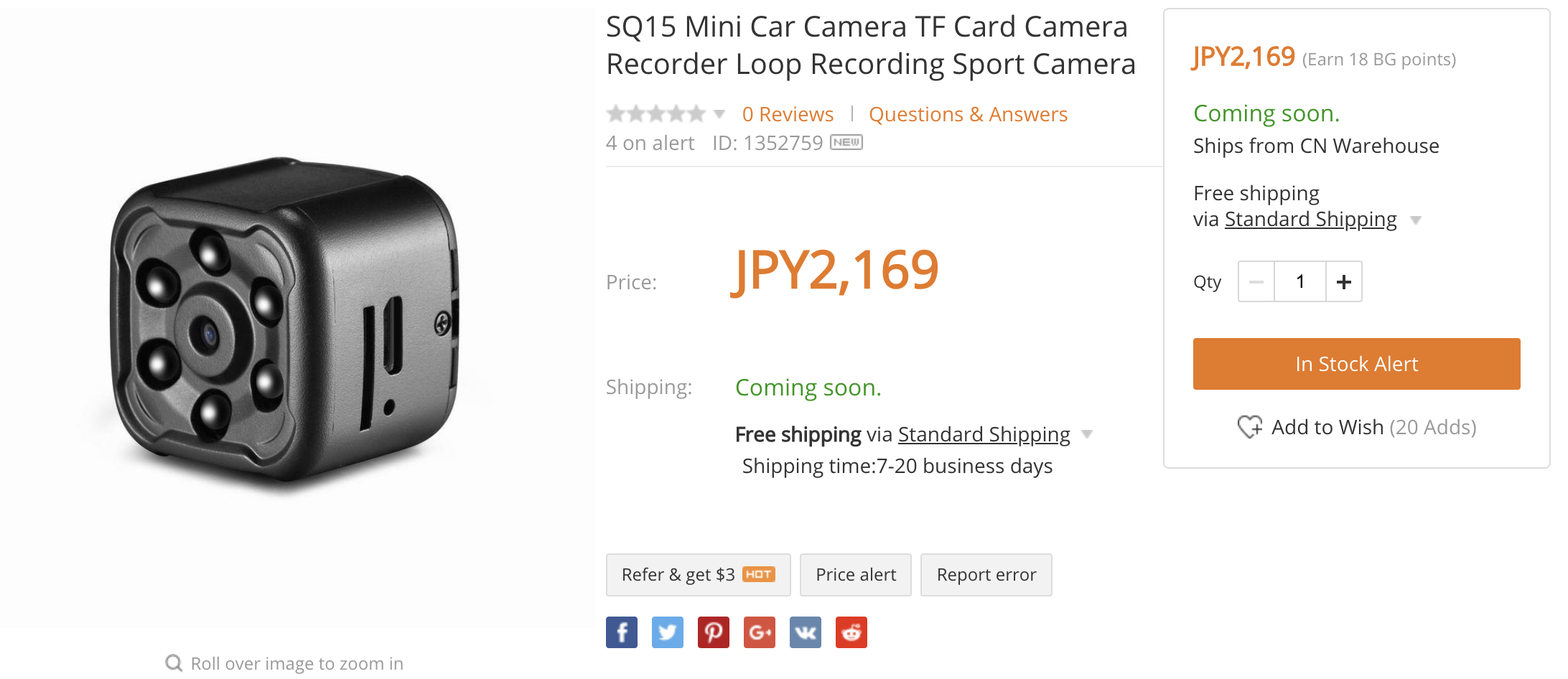Viewport: 1568px width, 679px height.
Task: Open the shipping details arrow under Free shipping
Action: tap(1088, 434)
